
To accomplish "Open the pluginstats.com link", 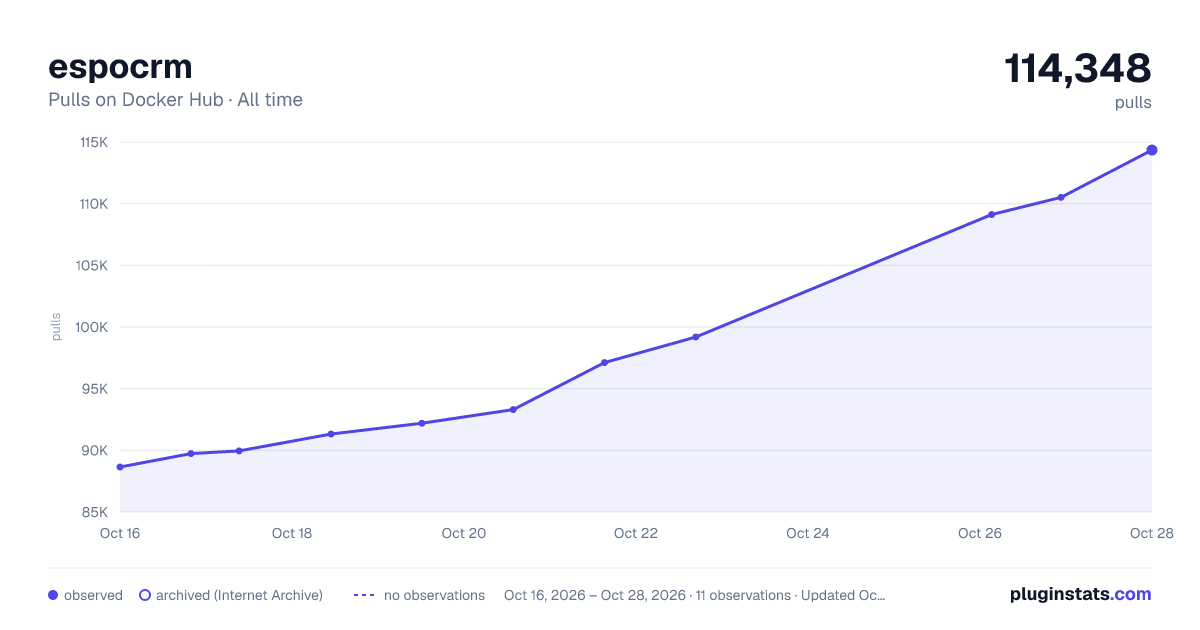I will click(1081, 594).
